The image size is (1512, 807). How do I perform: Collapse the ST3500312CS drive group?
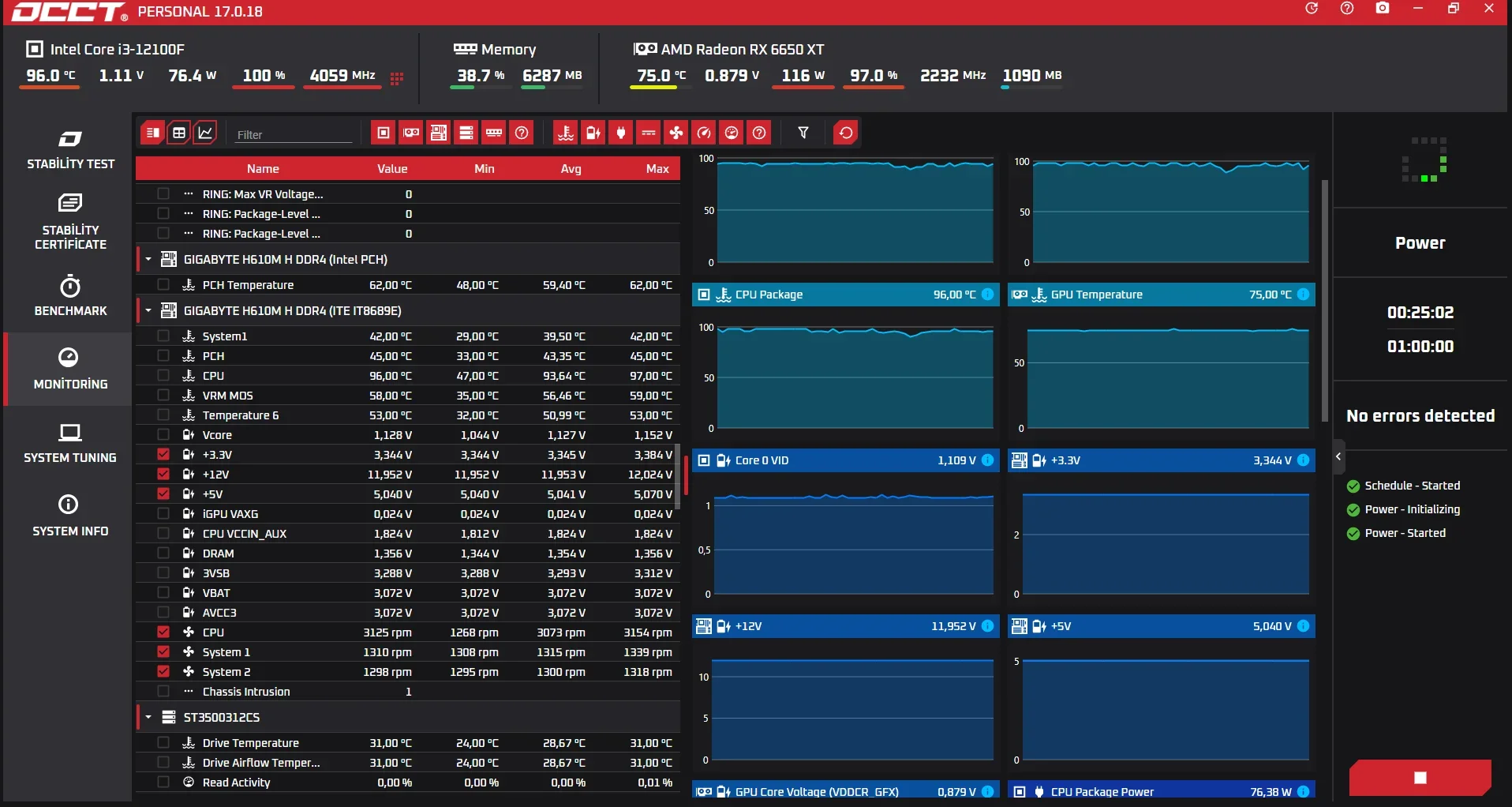tap(148, 717)
